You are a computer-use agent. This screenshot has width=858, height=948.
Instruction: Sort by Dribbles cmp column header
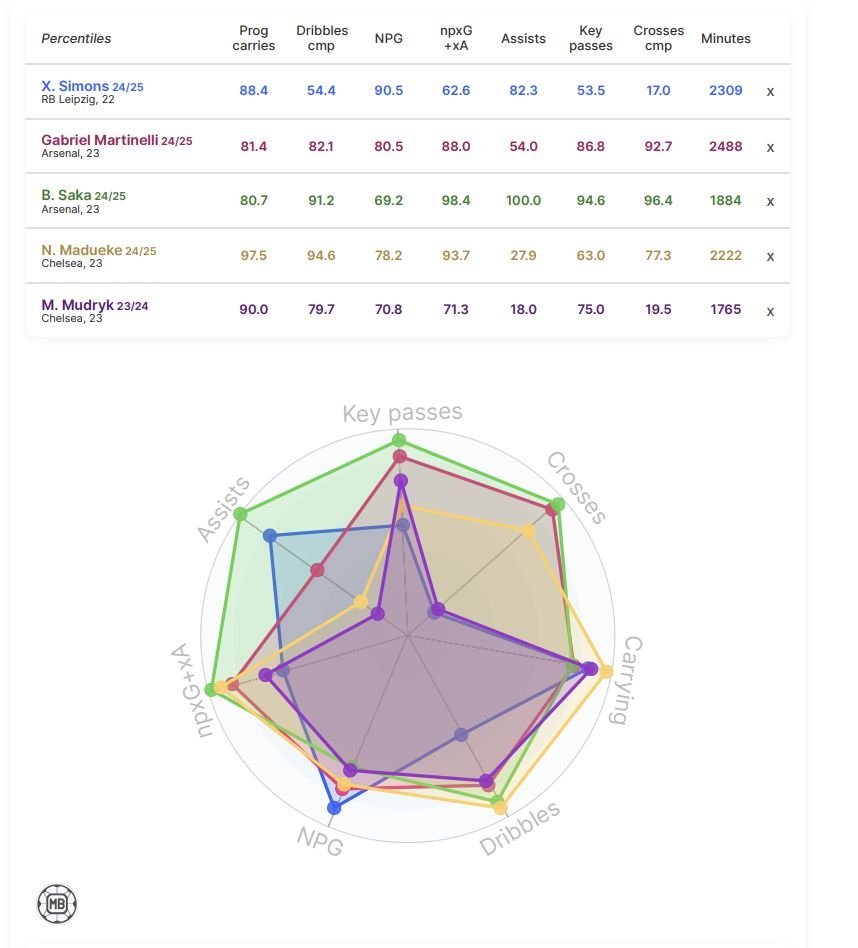coord(322,38)
